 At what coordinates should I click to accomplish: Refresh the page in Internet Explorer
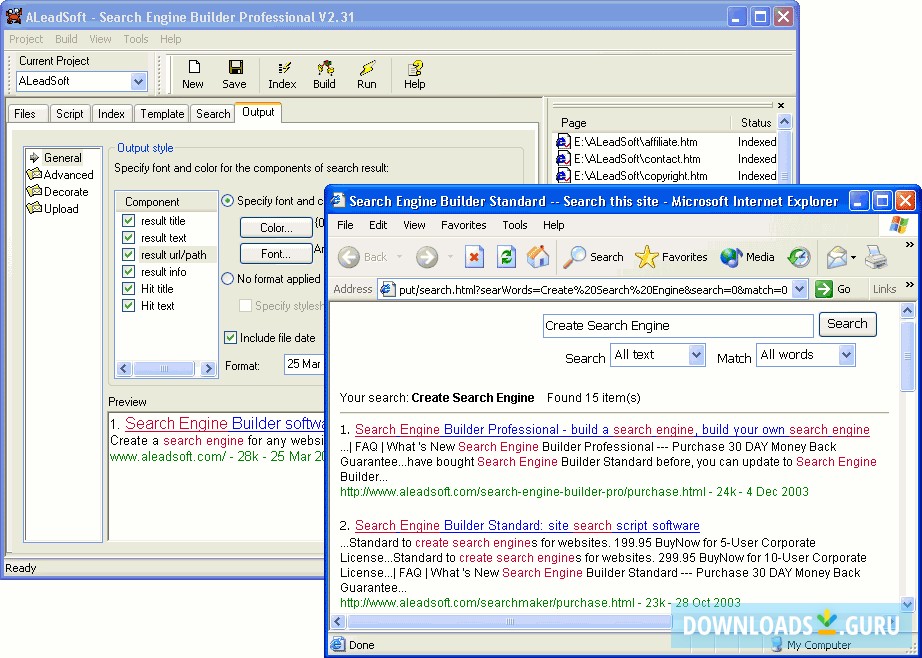click(x=506, y=257)
